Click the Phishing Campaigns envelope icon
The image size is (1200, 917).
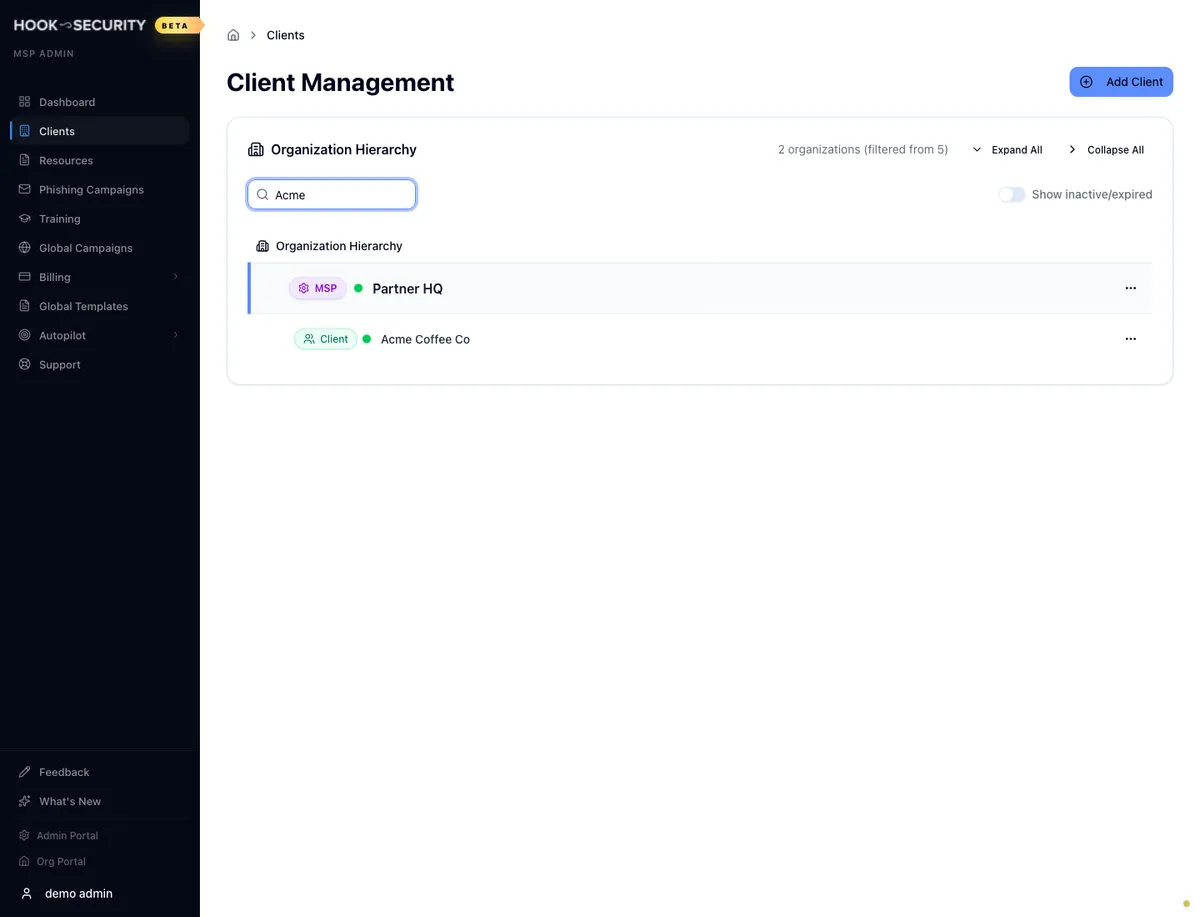pos(25,189)
